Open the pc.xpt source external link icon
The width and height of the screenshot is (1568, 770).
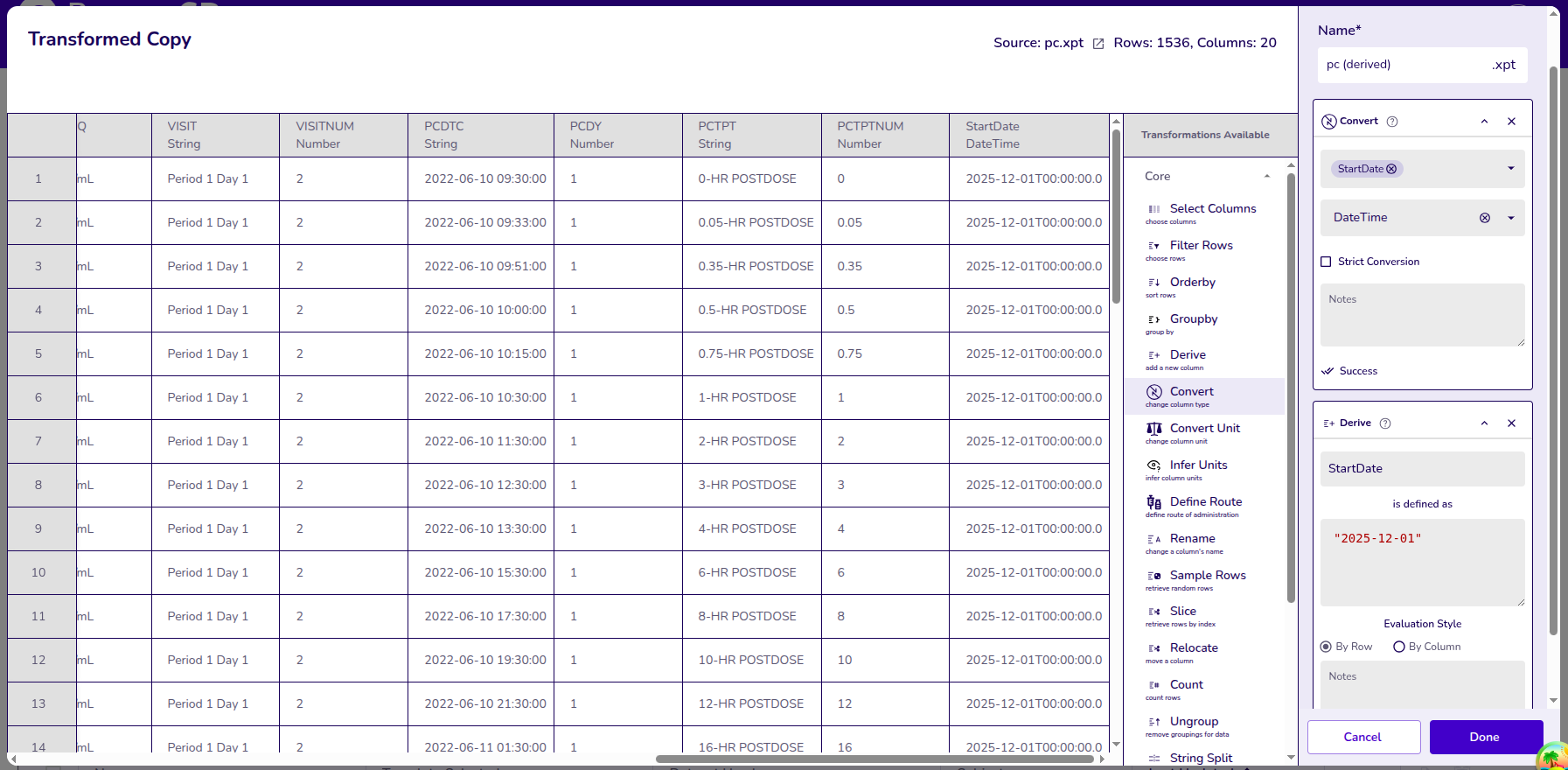tap(1098, 43)
